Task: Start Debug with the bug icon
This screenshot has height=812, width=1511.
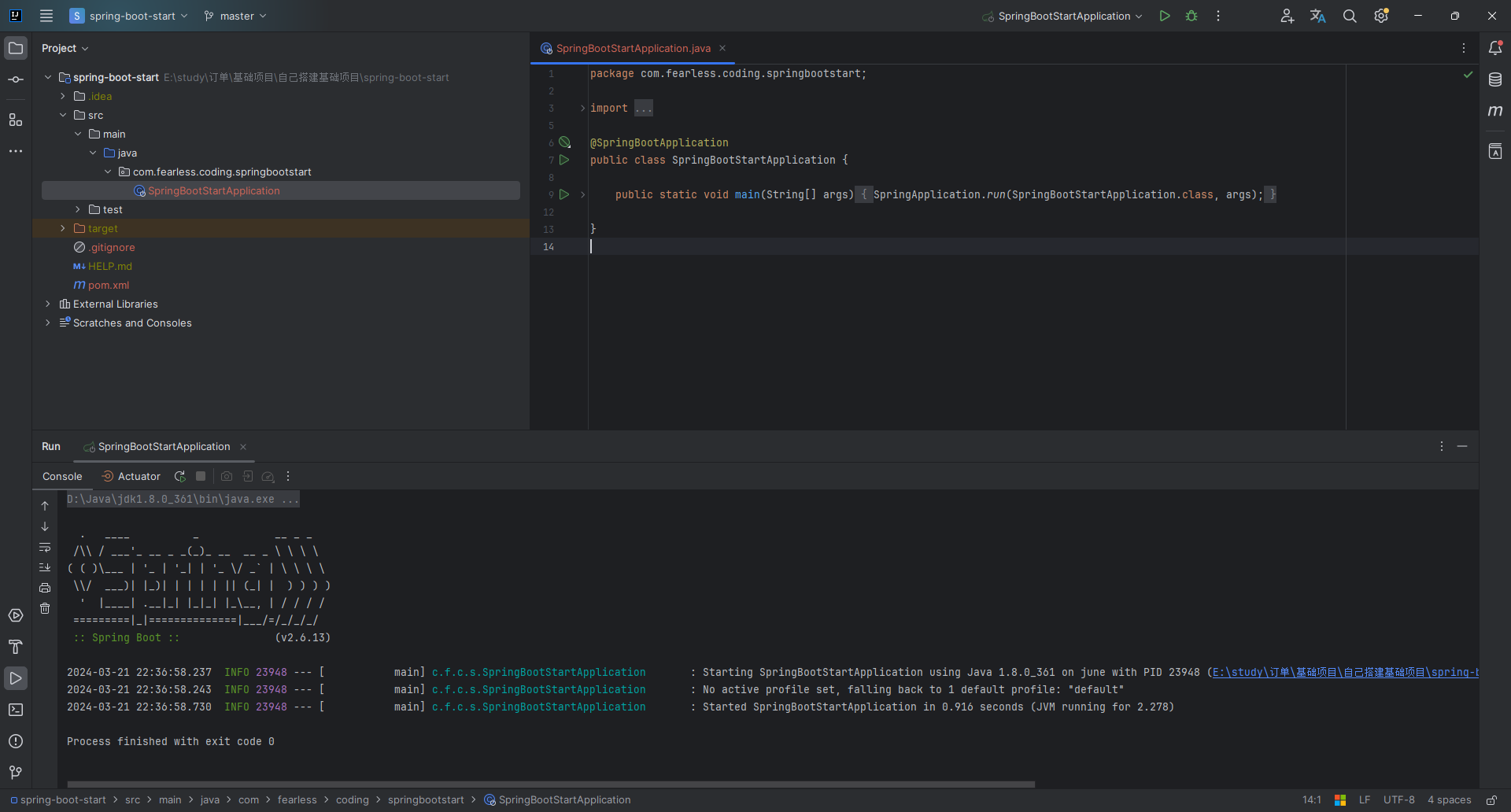Action: click(x=1191, y=16)
